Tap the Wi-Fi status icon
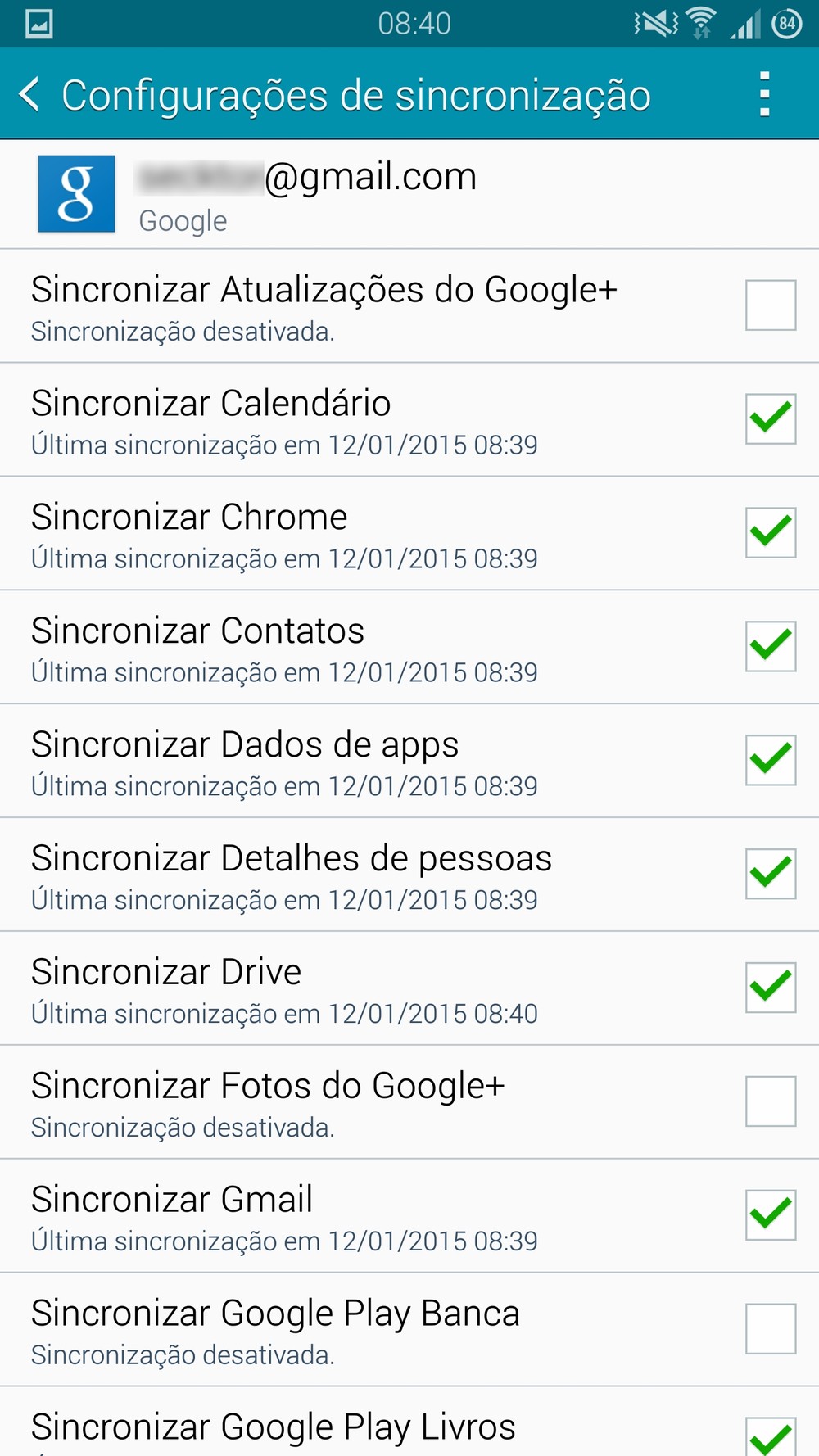This screenshot has width=819, height=1456. click(700, 23)
